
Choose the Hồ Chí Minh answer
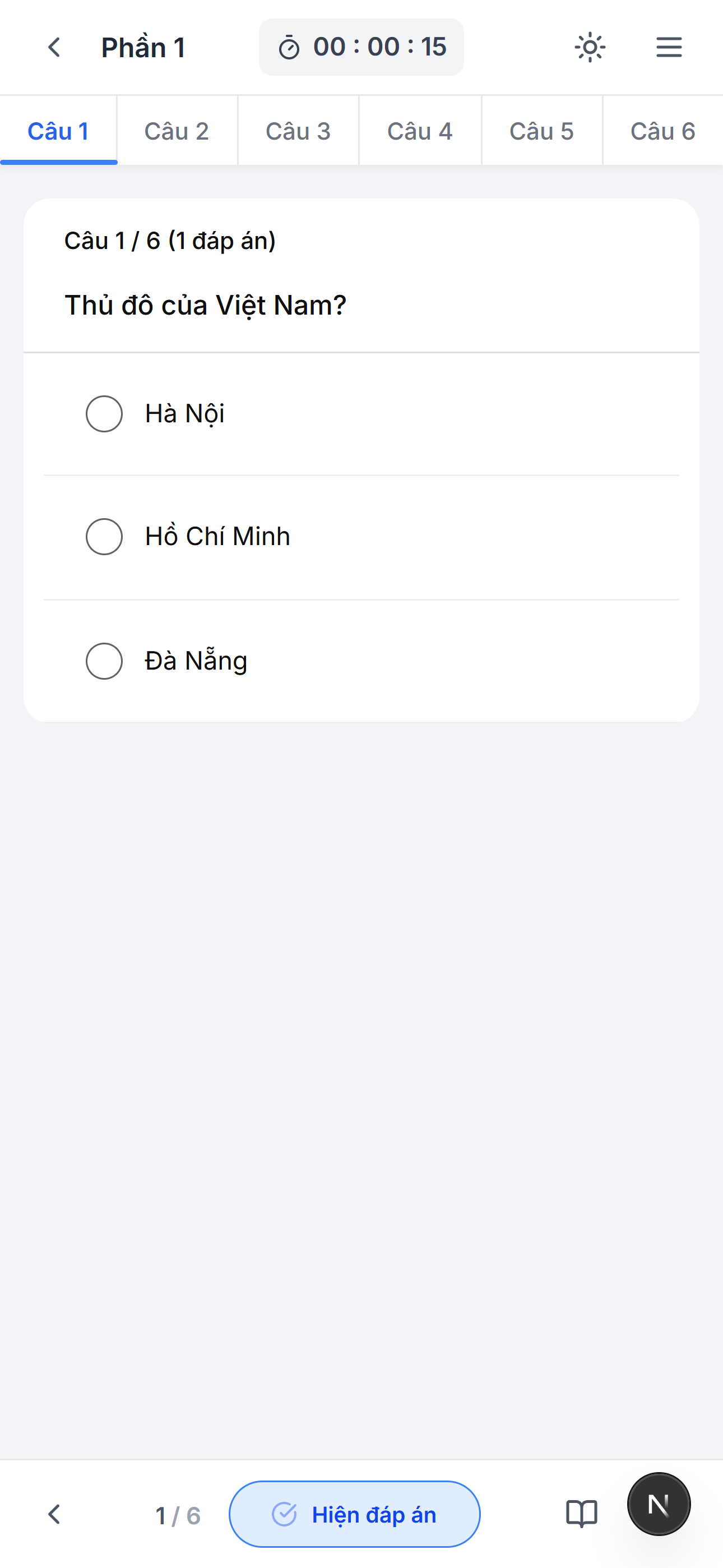click(104, 537)
